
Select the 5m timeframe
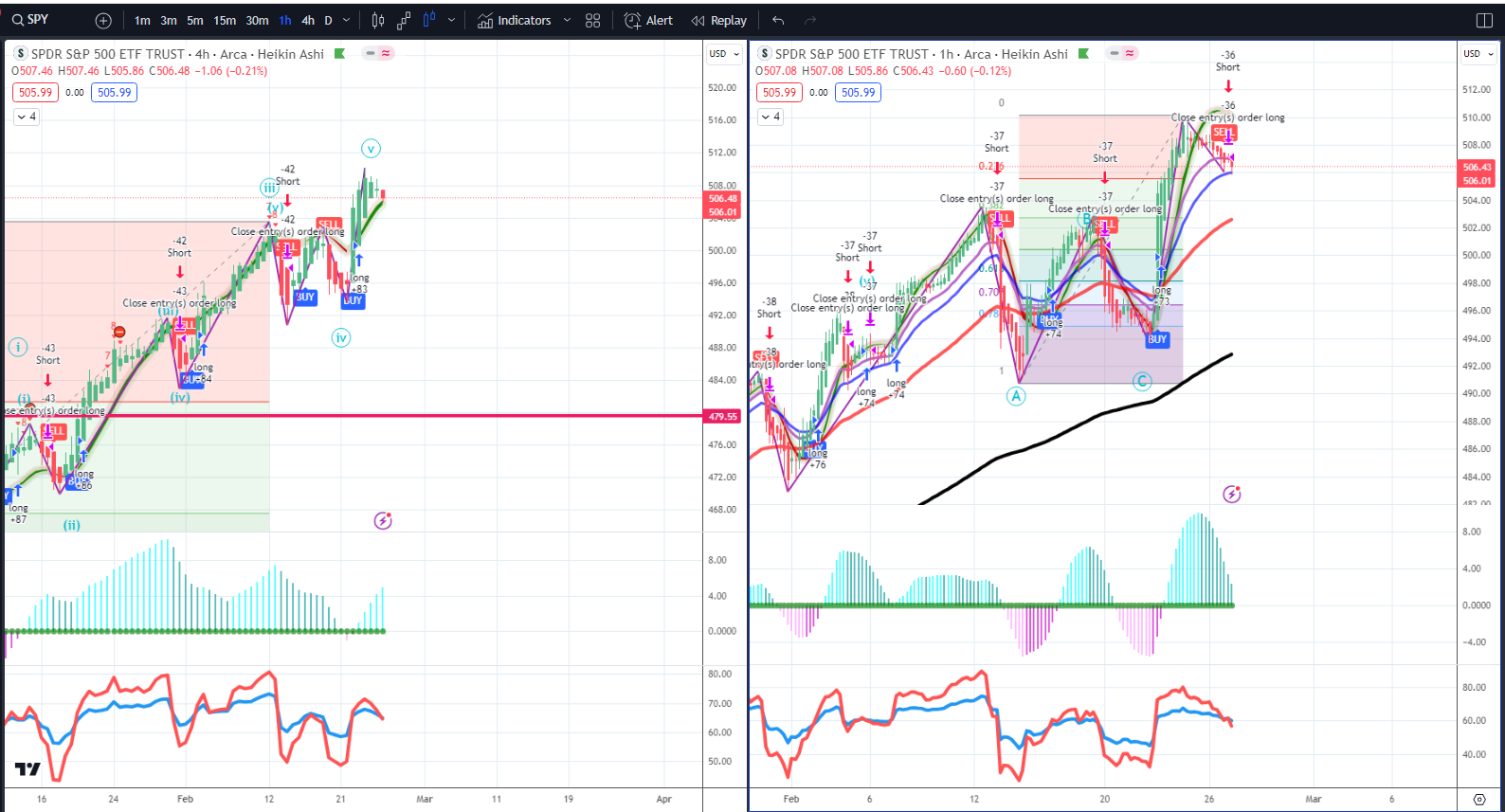pos(195,21)
